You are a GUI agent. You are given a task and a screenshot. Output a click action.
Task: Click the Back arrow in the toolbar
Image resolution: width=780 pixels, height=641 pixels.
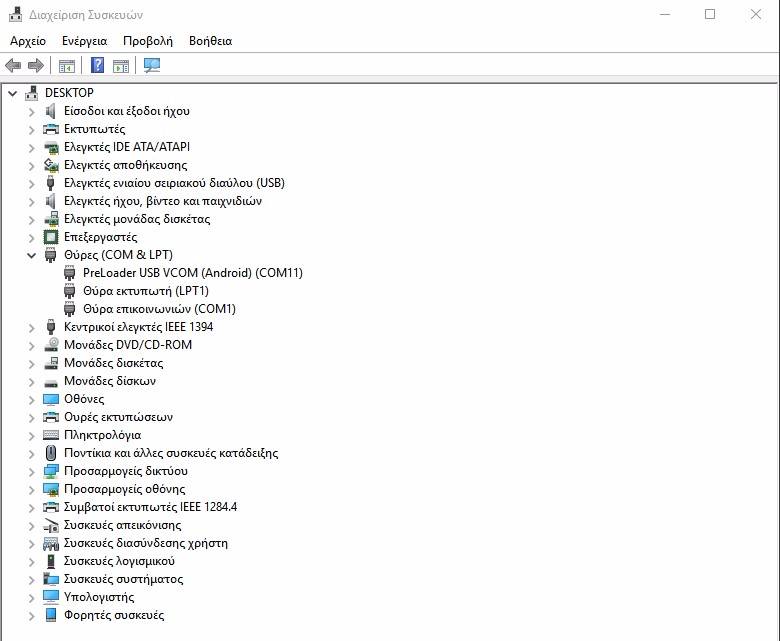pos(13,66)
